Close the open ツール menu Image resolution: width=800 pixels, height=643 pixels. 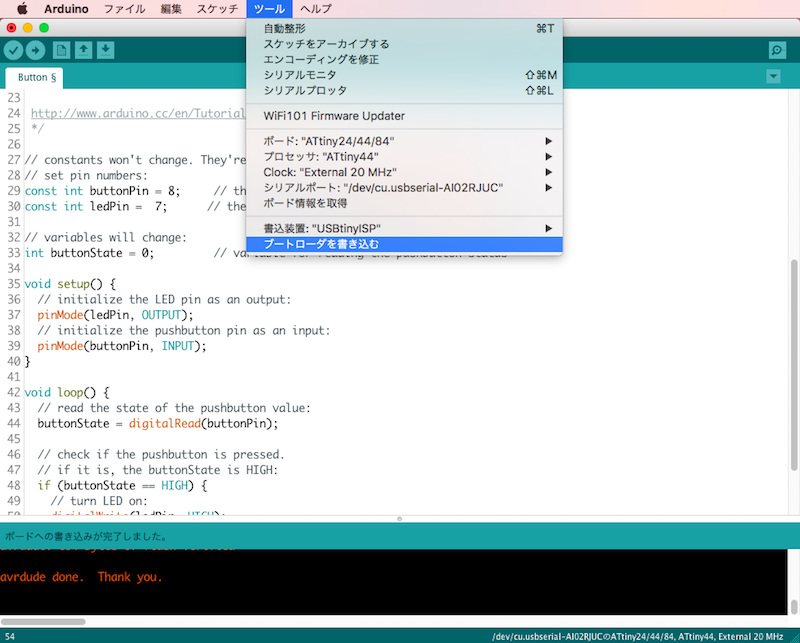(x=269, y=9)
